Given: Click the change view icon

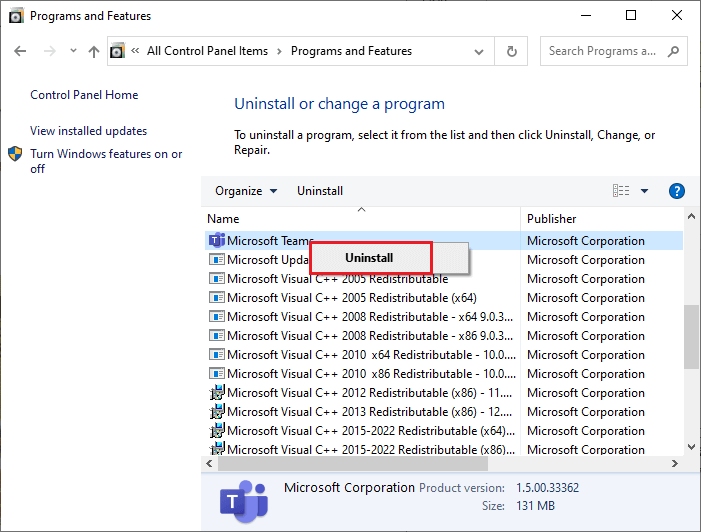Looking at the screenshot, I should [x=621, y=191].
